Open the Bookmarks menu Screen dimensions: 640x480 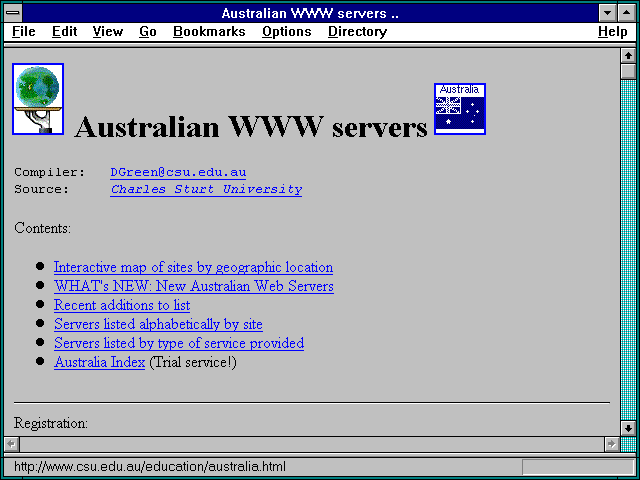(209, 31)
